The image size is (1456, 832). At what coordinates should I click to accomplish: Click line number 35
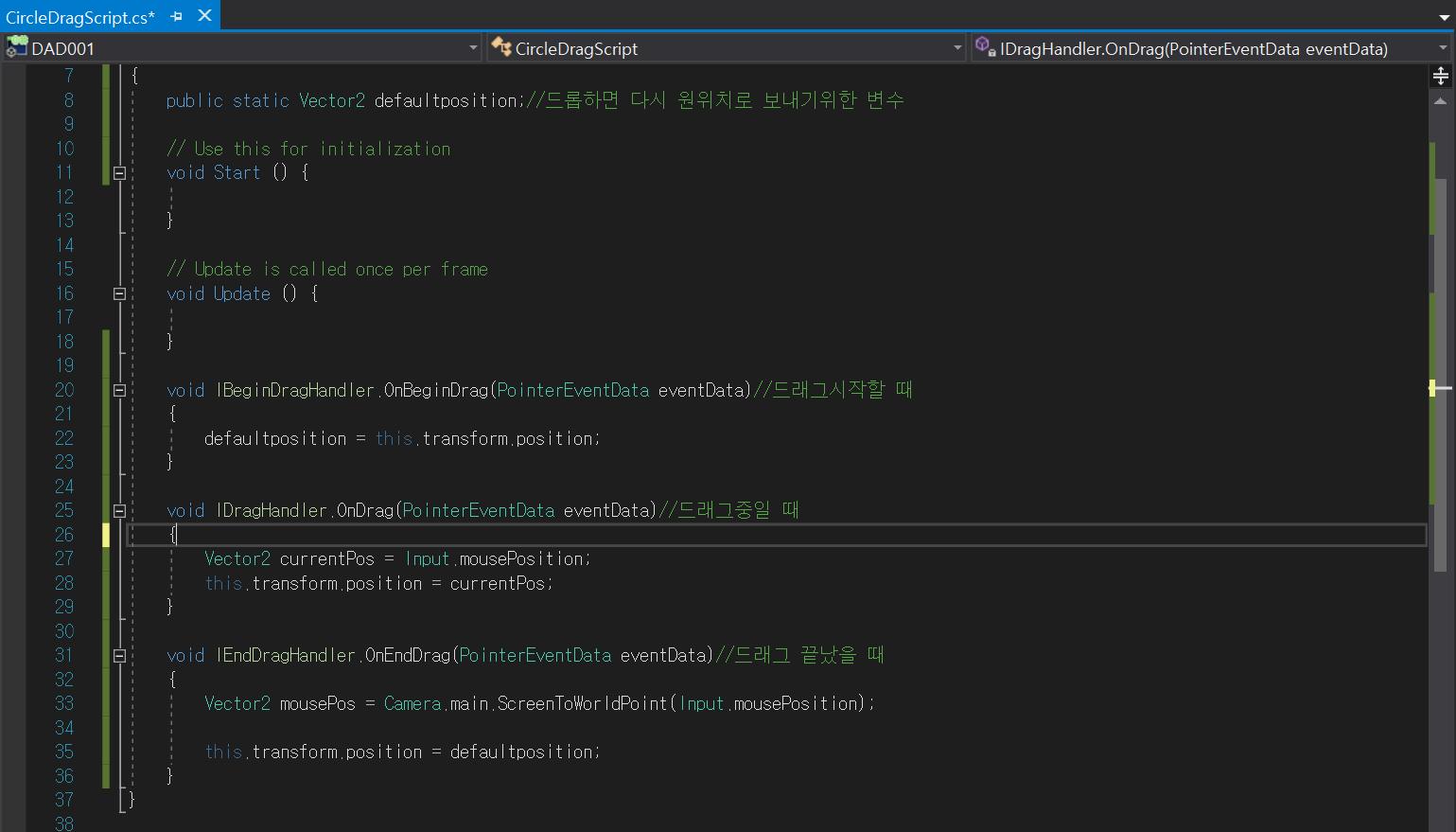64,752
